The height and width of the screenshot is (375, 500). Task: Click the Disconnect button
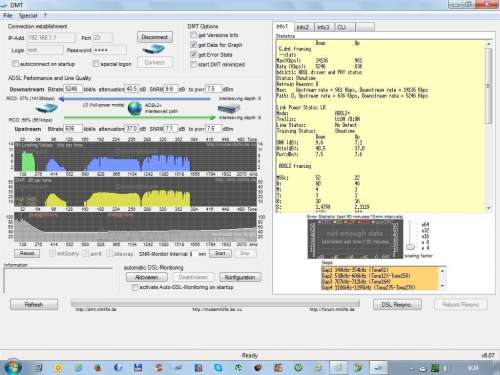point(155,37)
